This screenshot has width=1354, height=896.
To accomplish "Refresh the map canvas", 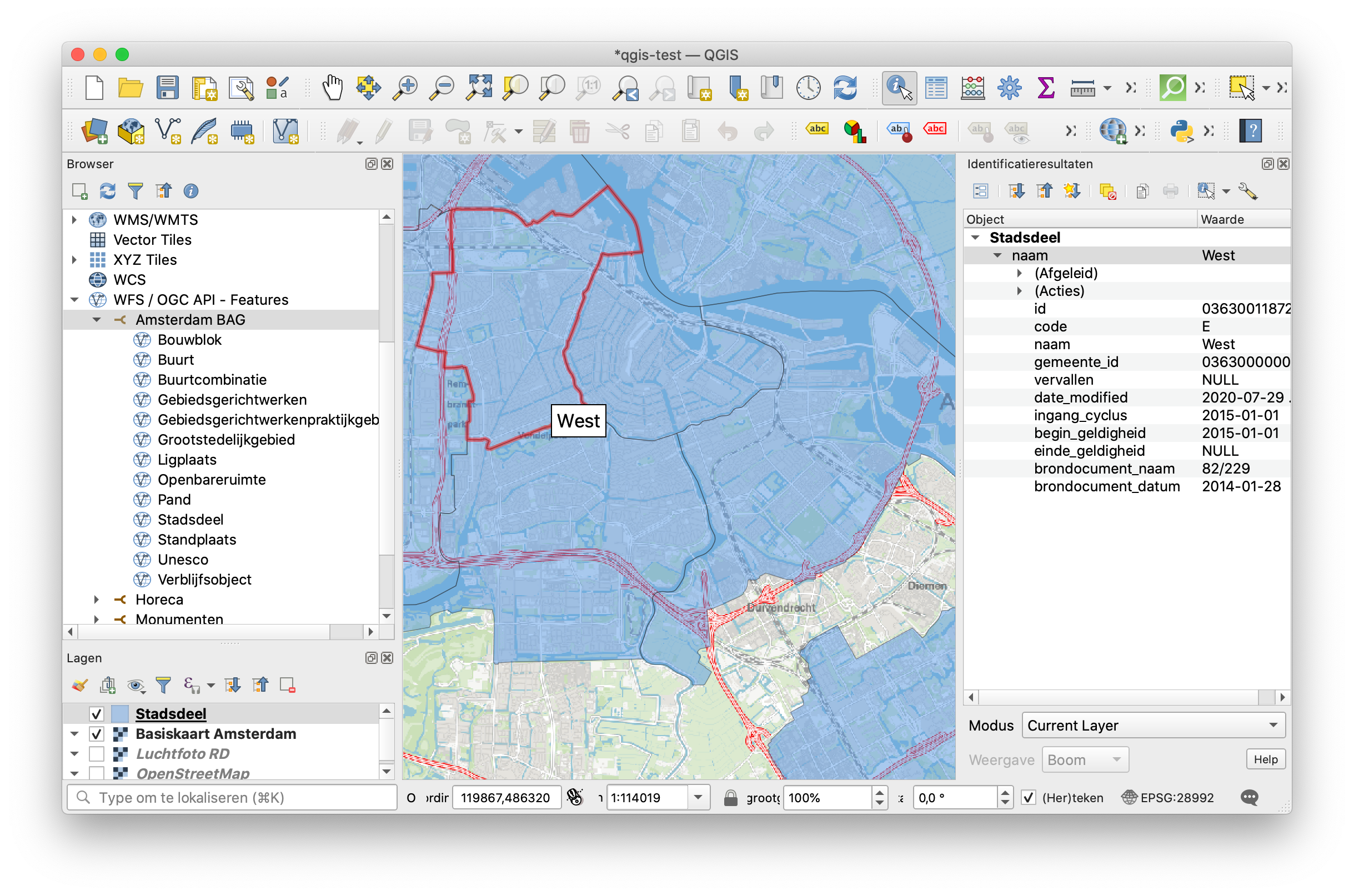I will pos(845,87).
